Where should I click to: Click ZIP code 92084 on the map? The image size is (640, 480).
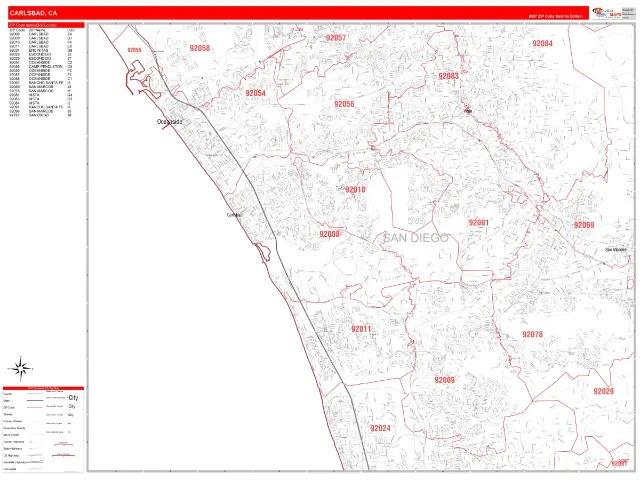coord(542,43)
